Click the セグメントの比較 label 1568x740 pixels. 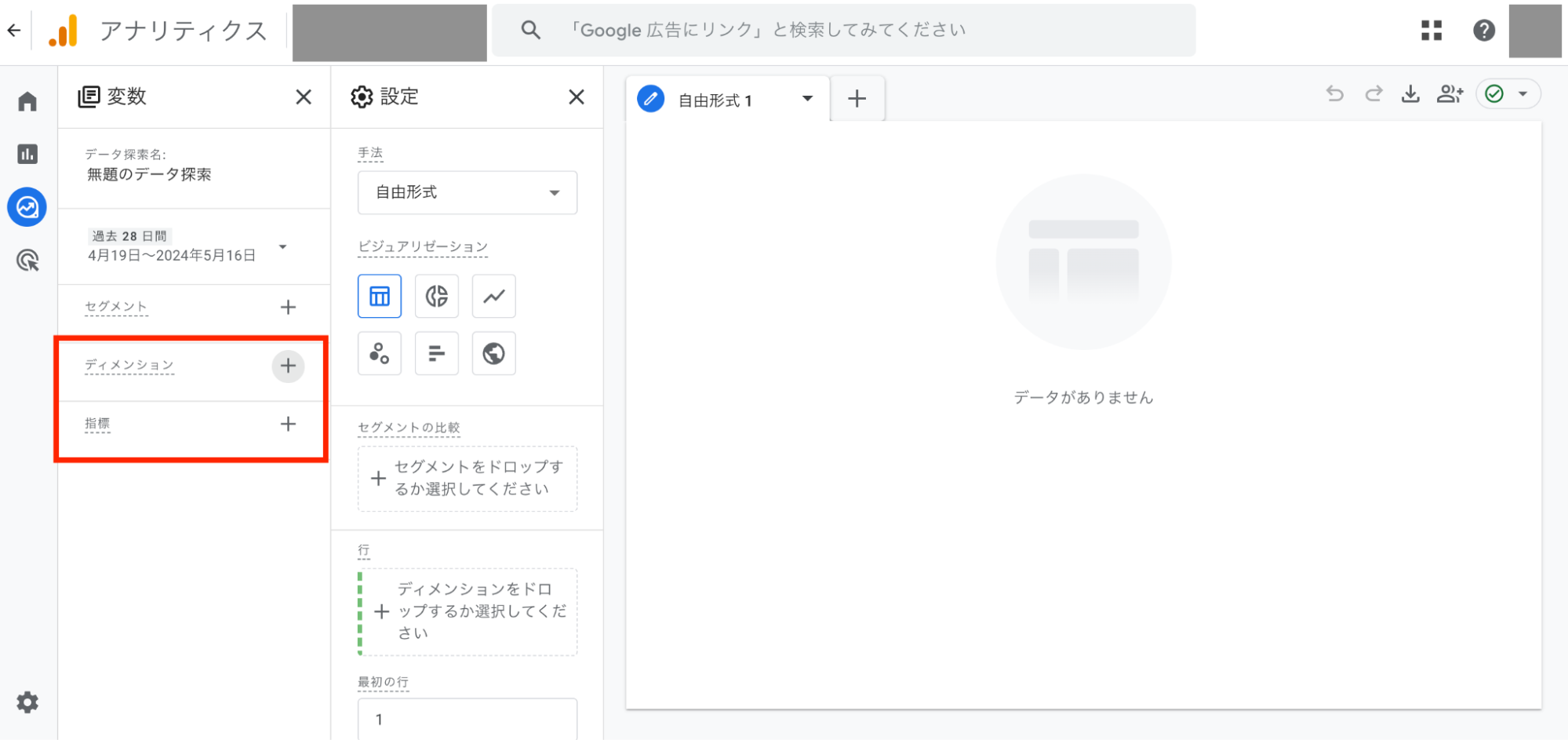[409, 428]
